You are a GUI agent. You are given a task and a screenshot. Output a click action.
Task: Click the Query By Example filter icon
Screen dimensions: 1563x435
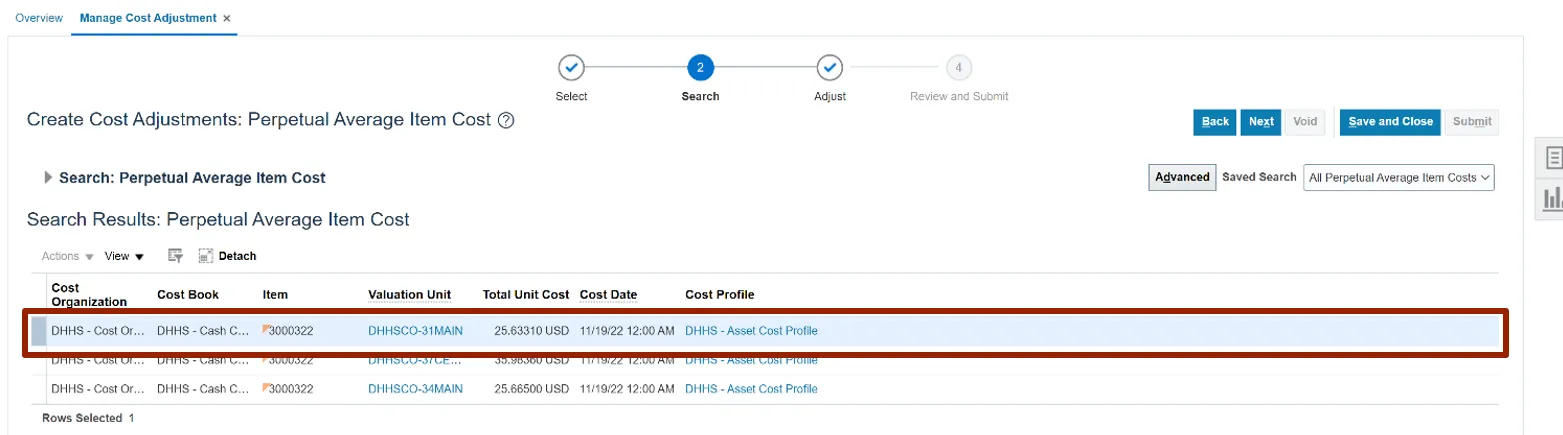point(176,256)
